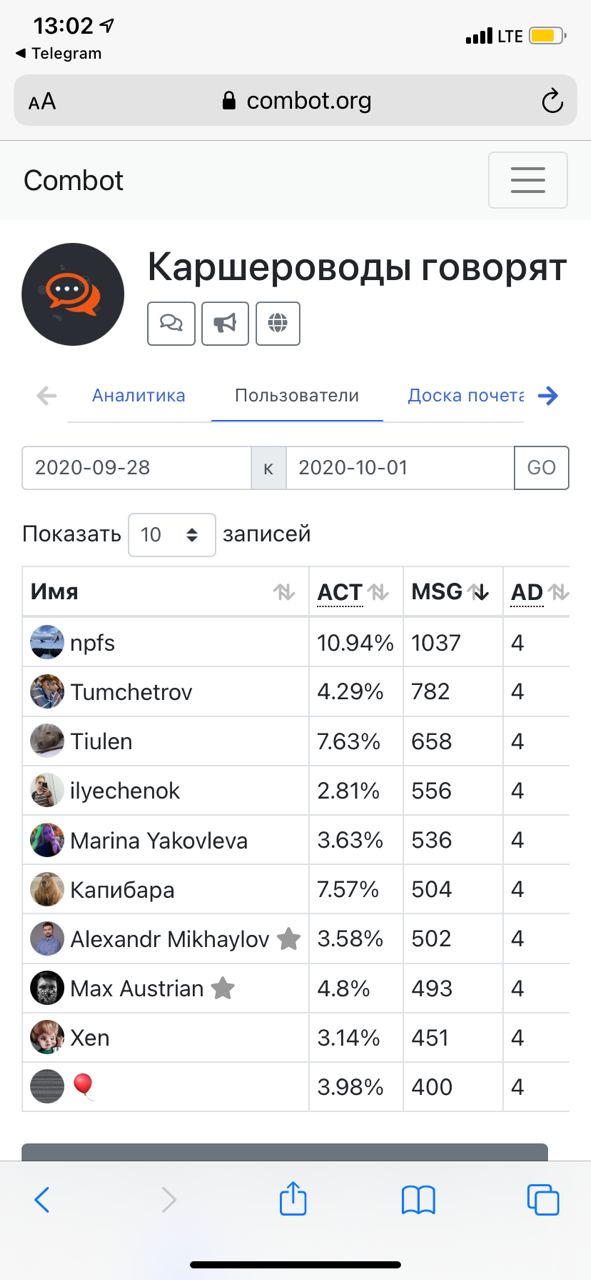Tap the Safari reload page icon

551,101
